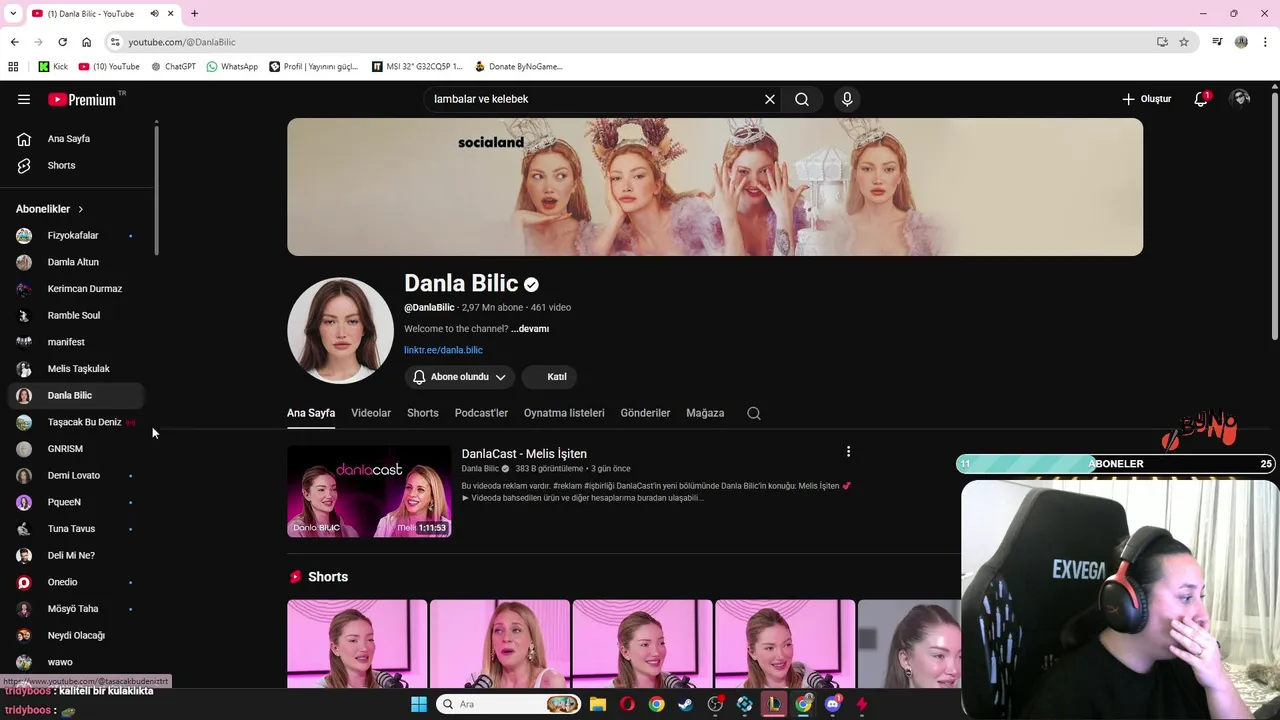View site information icon in address bar
Image resolution: width=1280 pixels, height=720 pixels.
pos(115,42)
